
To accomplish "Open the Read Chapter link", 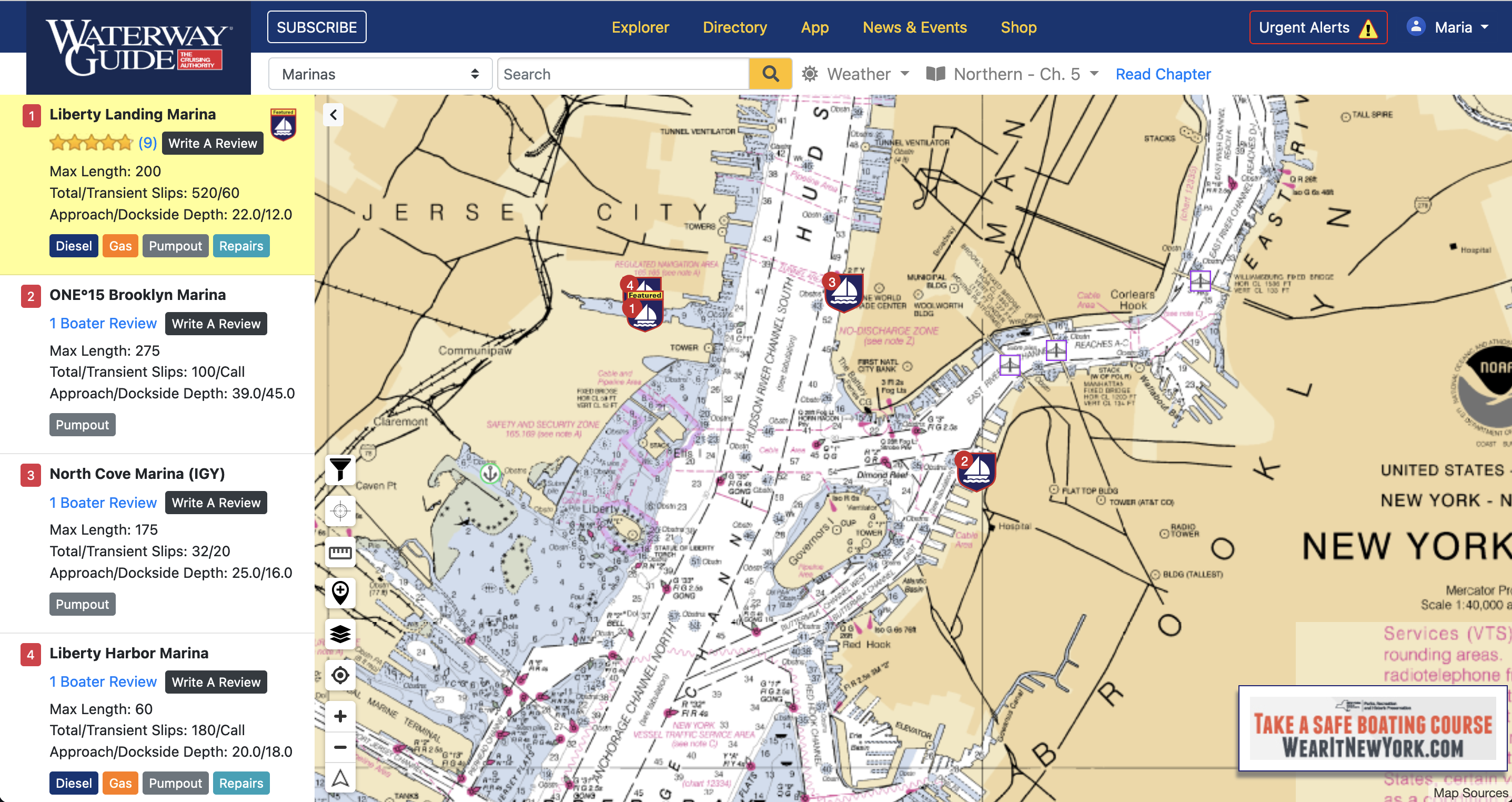I will point(1163,74).
